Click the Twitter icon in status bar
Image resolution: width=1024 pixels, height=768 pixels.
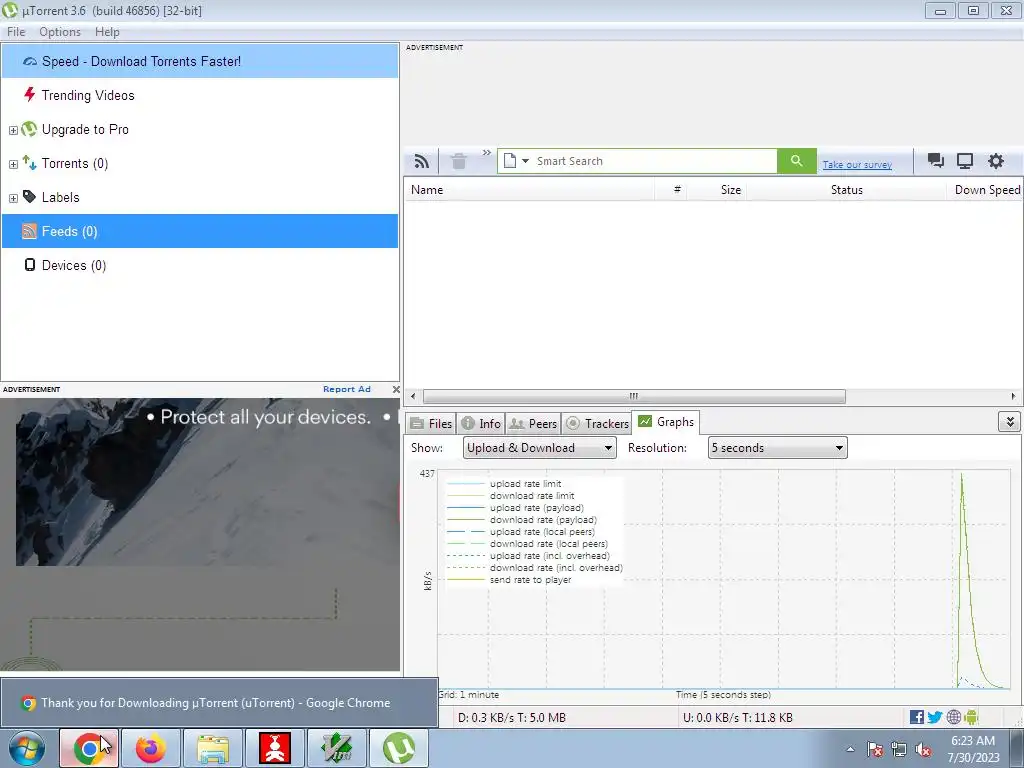click(x=935, y=717)
